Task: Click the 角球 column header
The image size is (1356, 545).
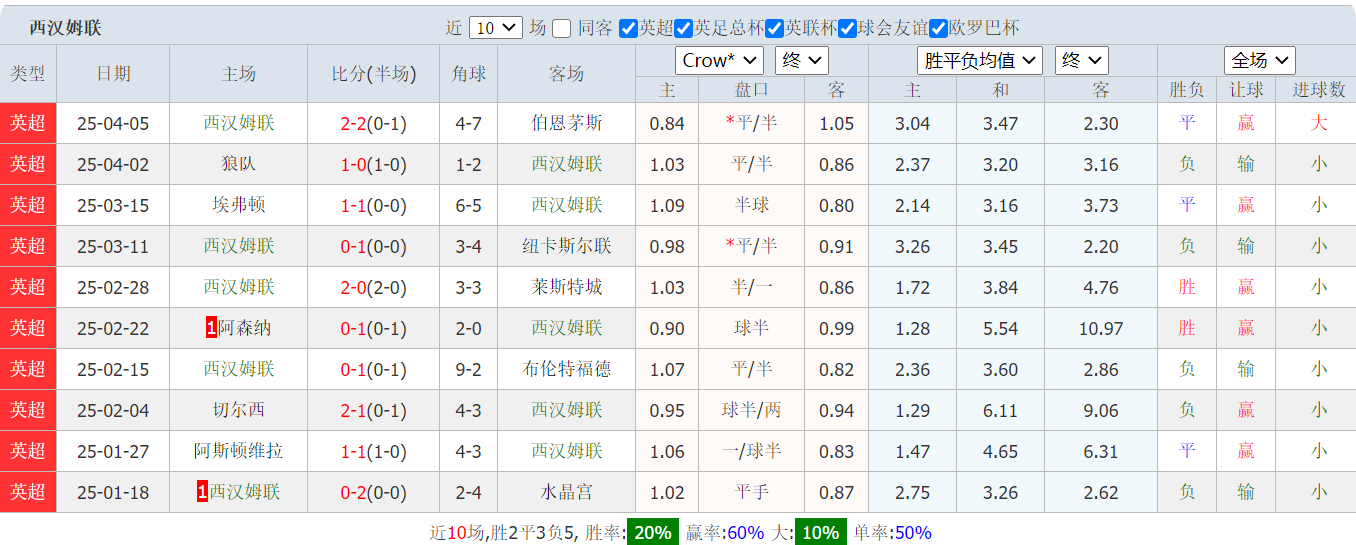Action: [x=469, y=74]
